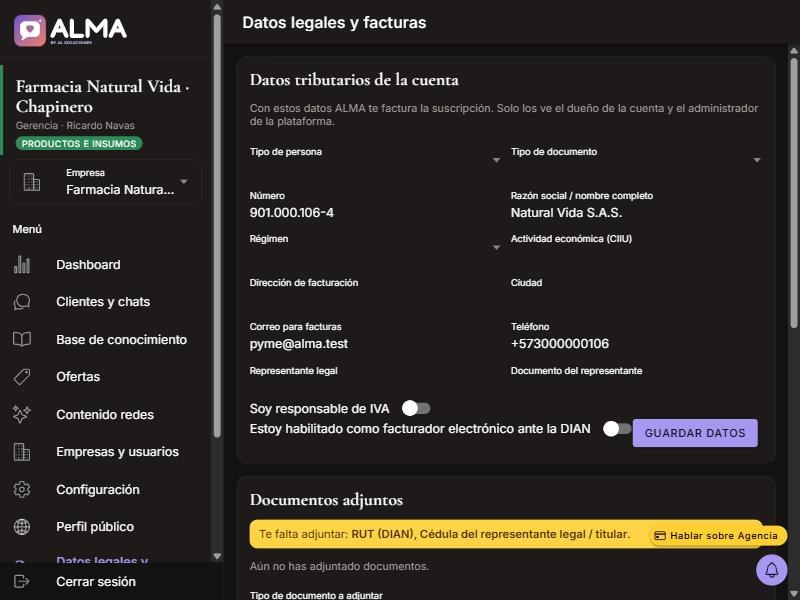
Task: Click the Configuración gear icon
Action: [21, 489]
